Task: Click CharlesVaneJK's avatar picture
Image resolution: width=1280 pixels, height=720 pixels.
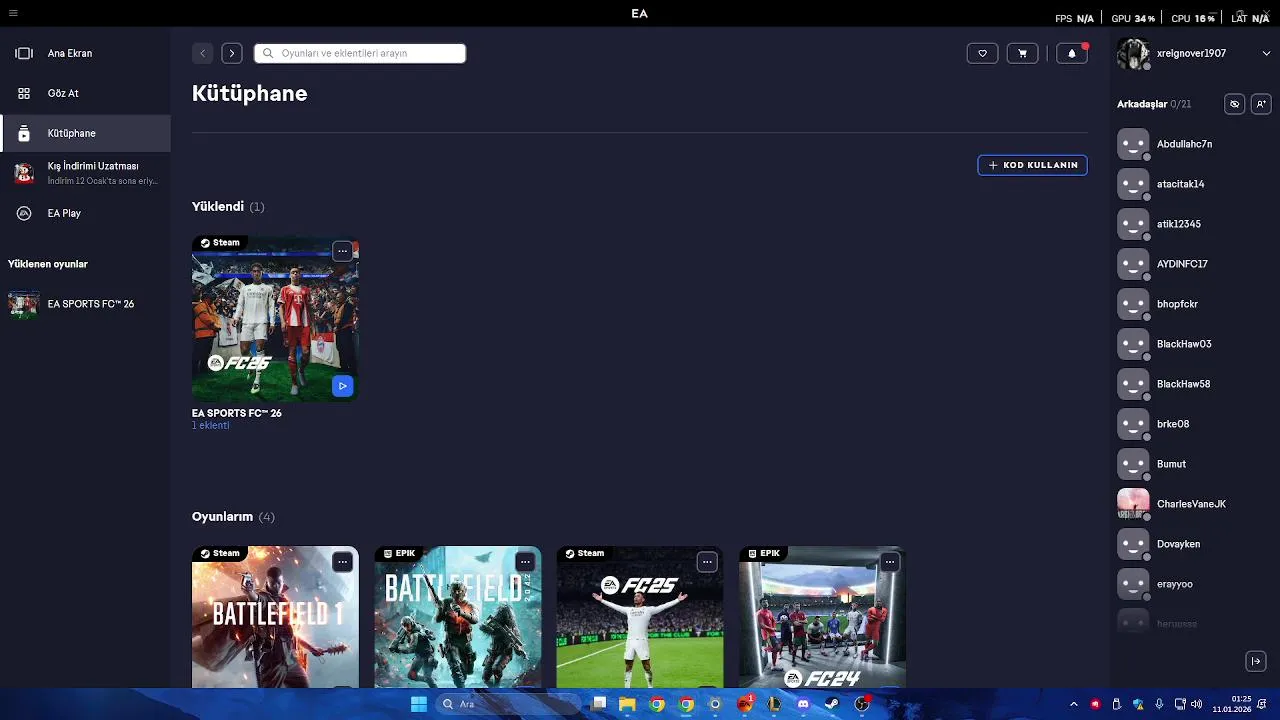Action: click(x=1133, y=504)
